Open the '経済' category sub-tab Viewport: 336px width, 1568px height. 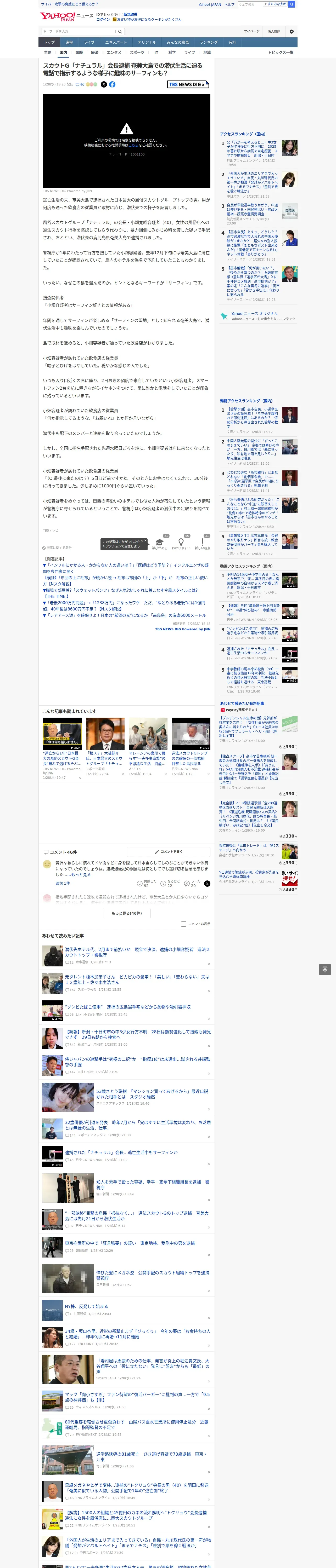94,52
